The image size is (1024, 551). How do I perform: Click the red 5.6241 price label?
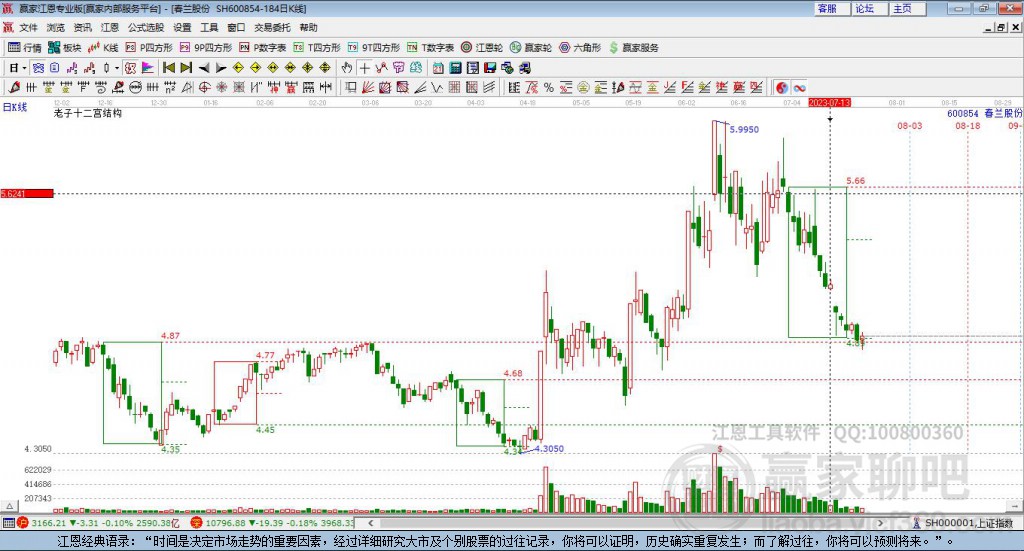tap(27, 193)
